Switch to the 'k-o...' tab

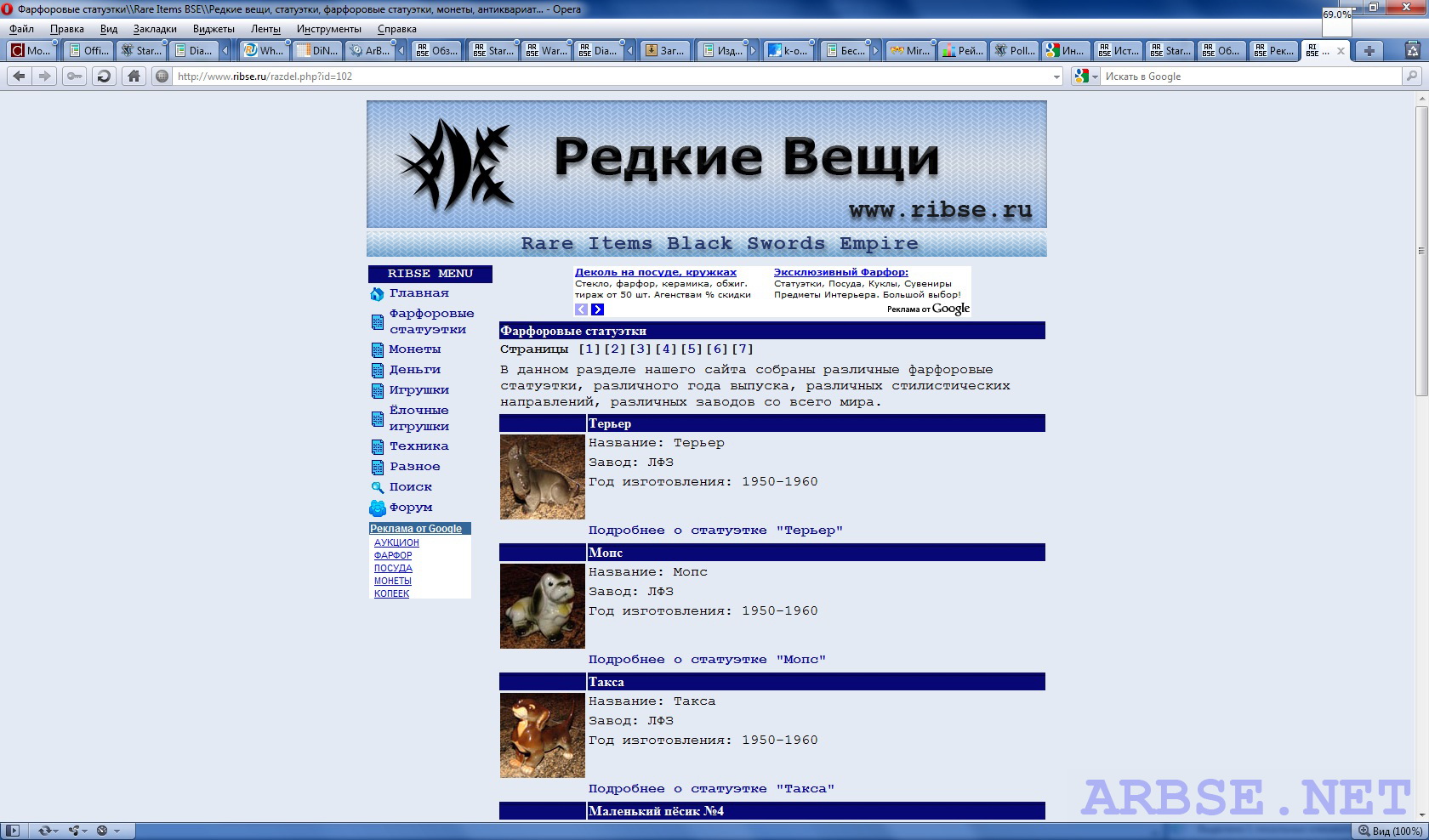788,51
